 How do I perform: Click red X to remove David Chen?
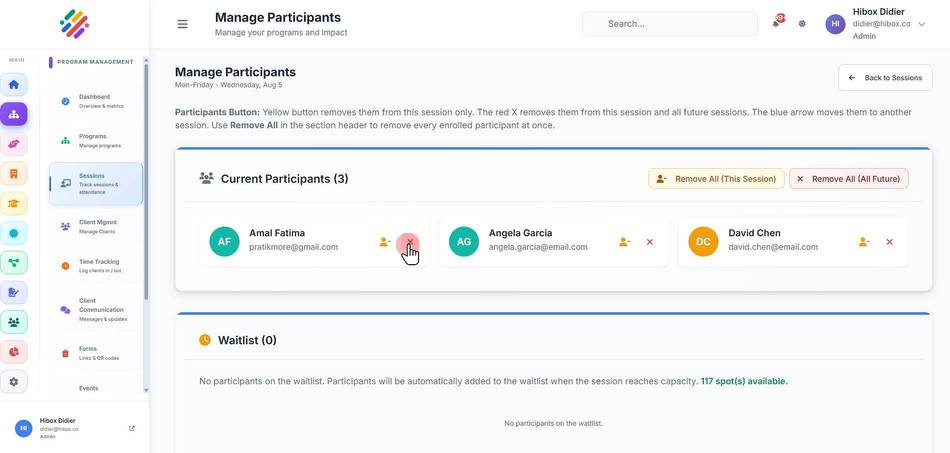pyautogui.click(x=889, y=242)
